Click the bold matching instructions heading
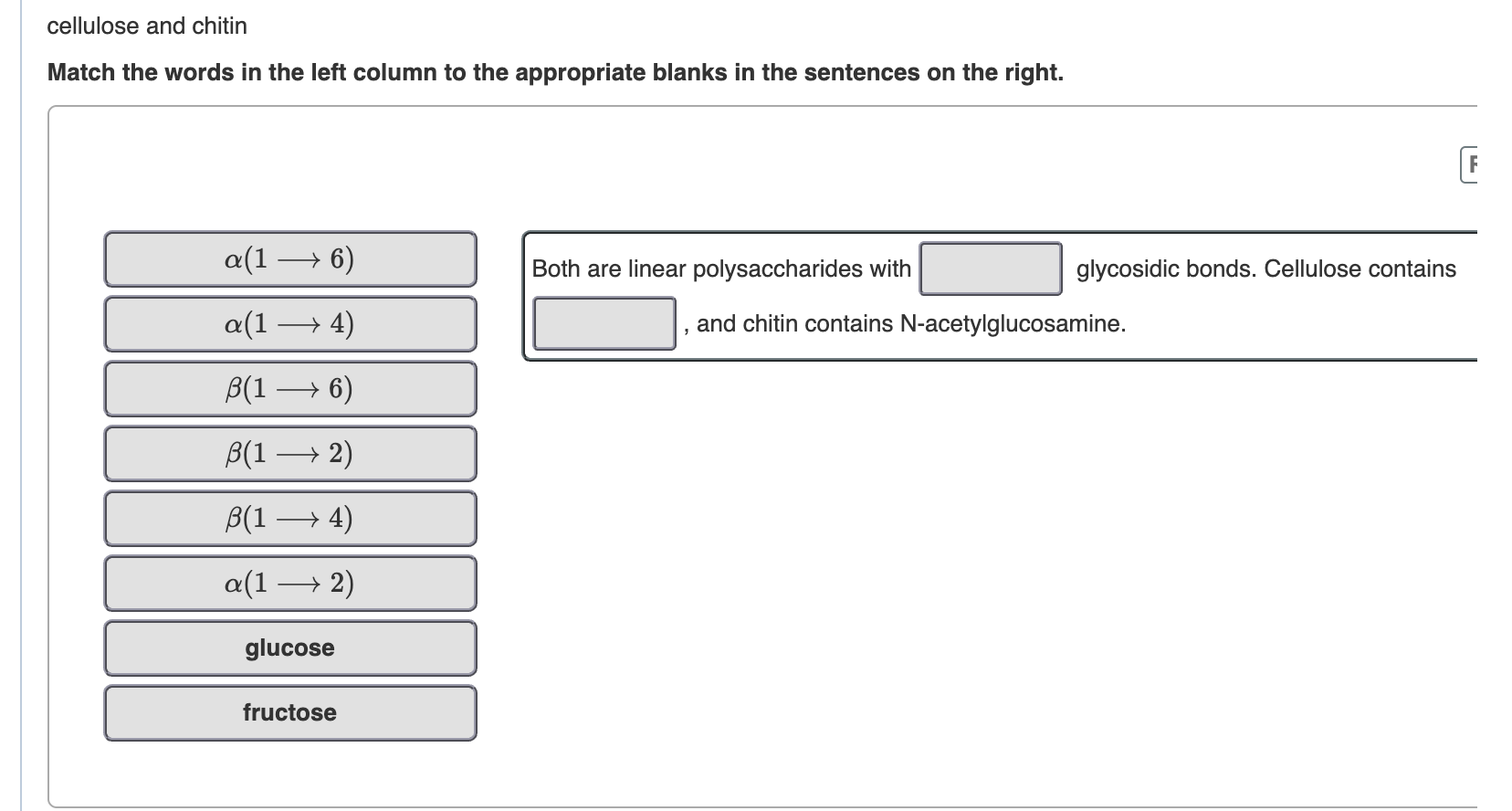This screenshot has width=1512, height=811. point(555,72)
